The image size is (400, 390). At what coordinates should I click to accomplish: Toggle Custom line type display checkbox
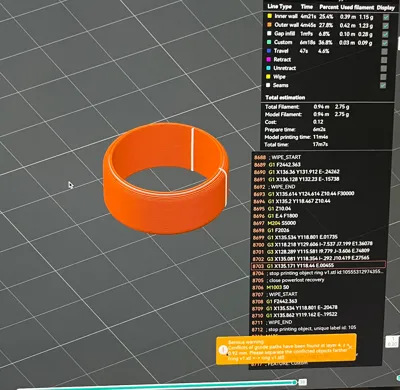tap(385, 43)
